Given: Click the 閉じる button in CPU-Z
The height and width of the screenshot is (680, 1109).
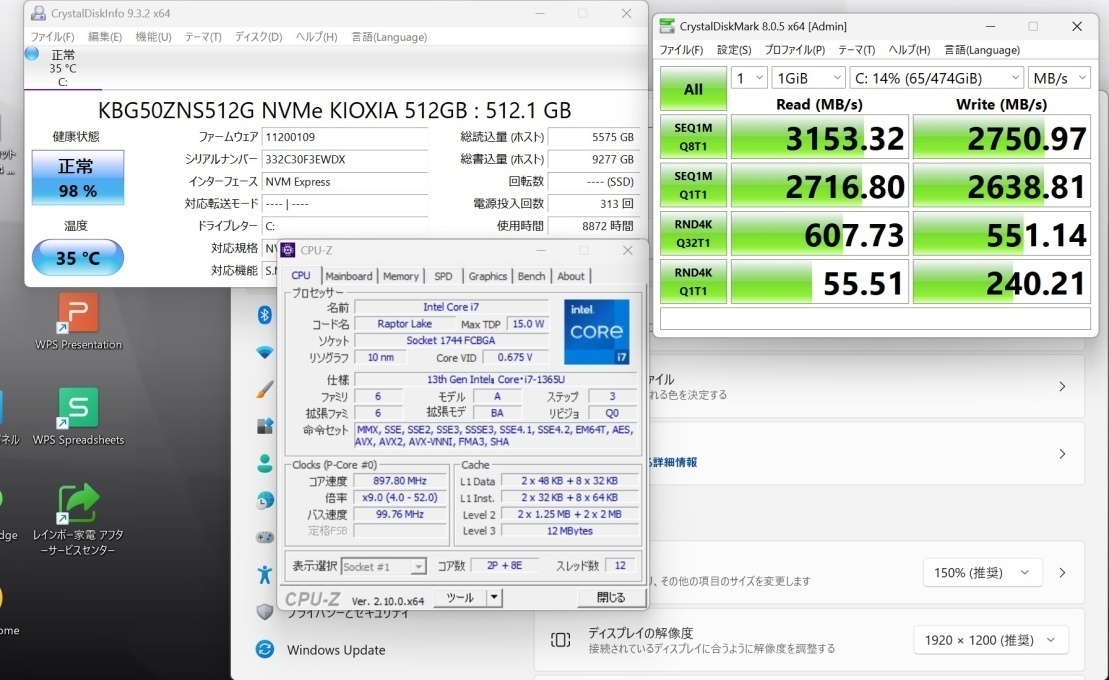Looking at the screenshot, I should 610,598.
